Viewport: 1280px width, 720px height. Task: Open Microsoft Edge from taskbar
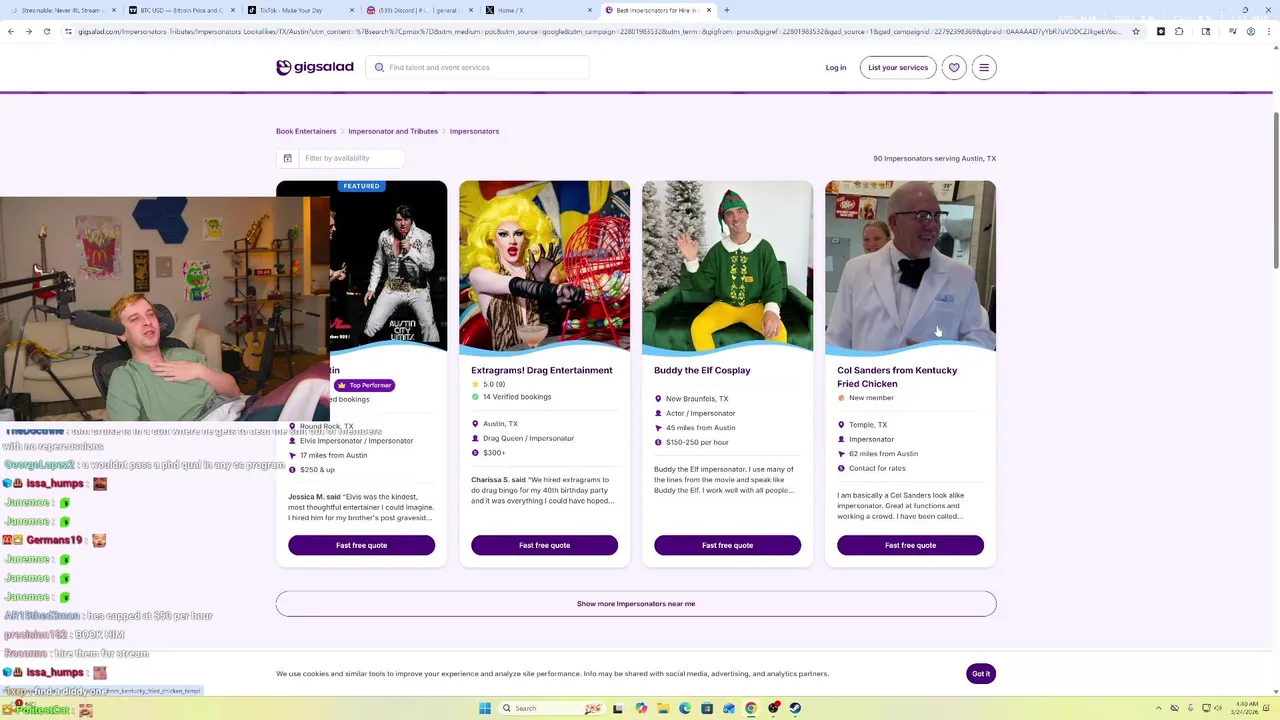(685, 708)
